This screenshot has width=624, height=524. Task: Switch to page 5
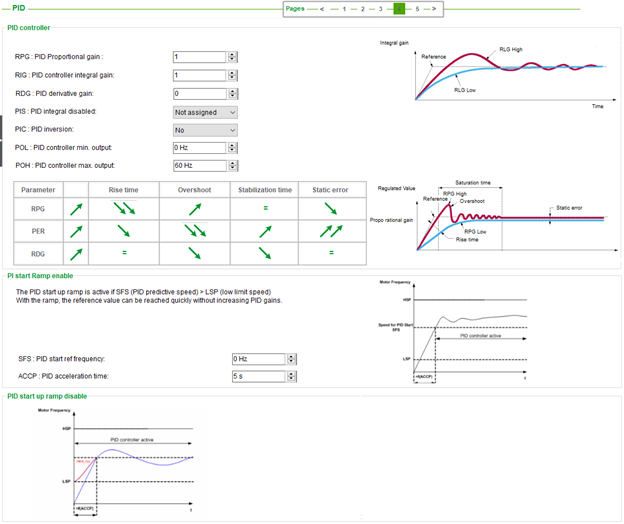(x=417, y=9)
